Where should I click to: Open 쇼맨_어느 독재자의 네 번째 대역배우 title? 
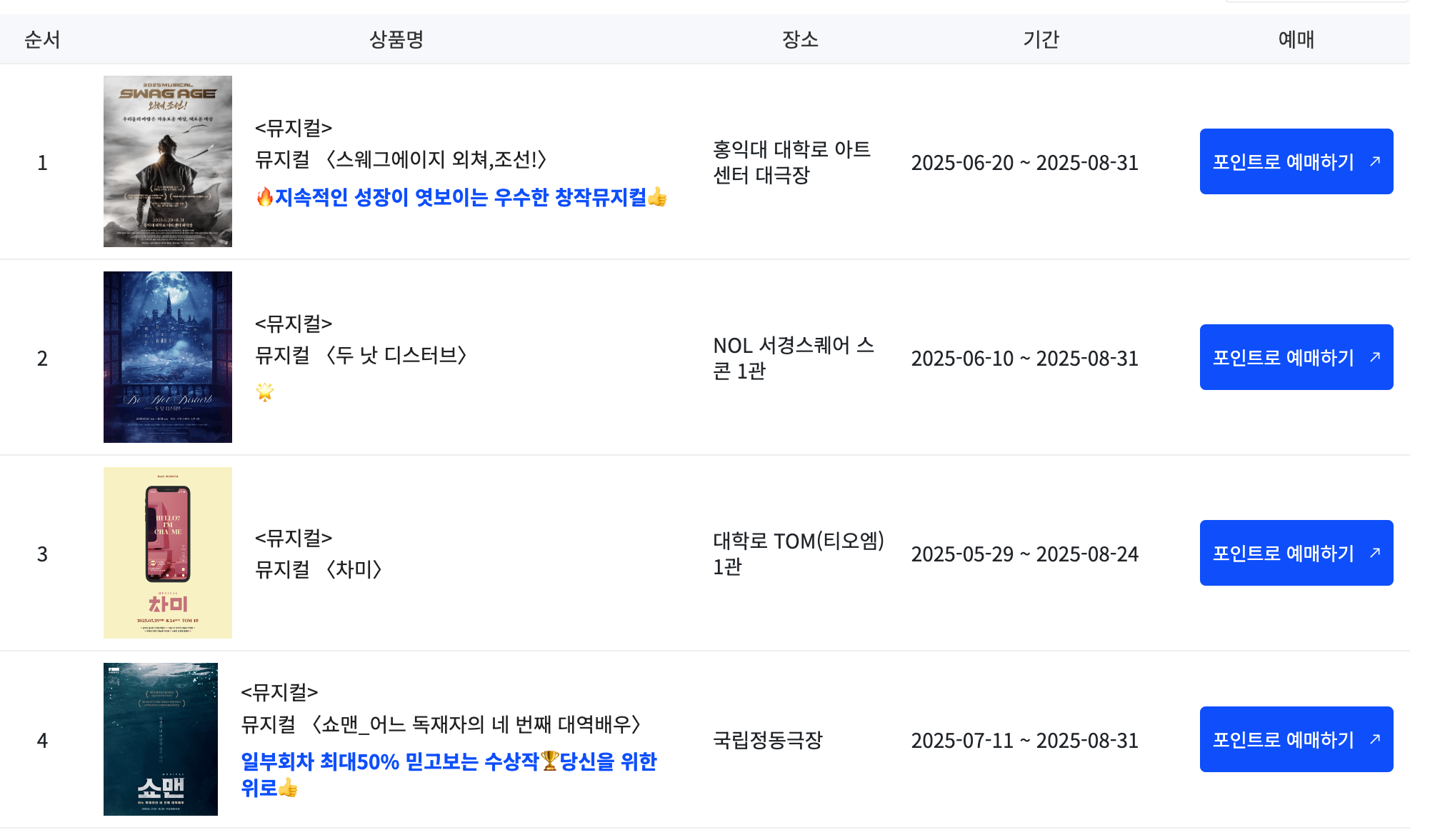pos(441,724)
